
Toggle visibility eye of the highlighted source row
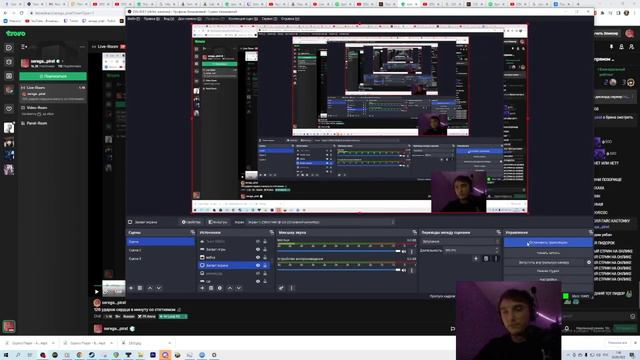pyautogui.click(x=258, y=265)
